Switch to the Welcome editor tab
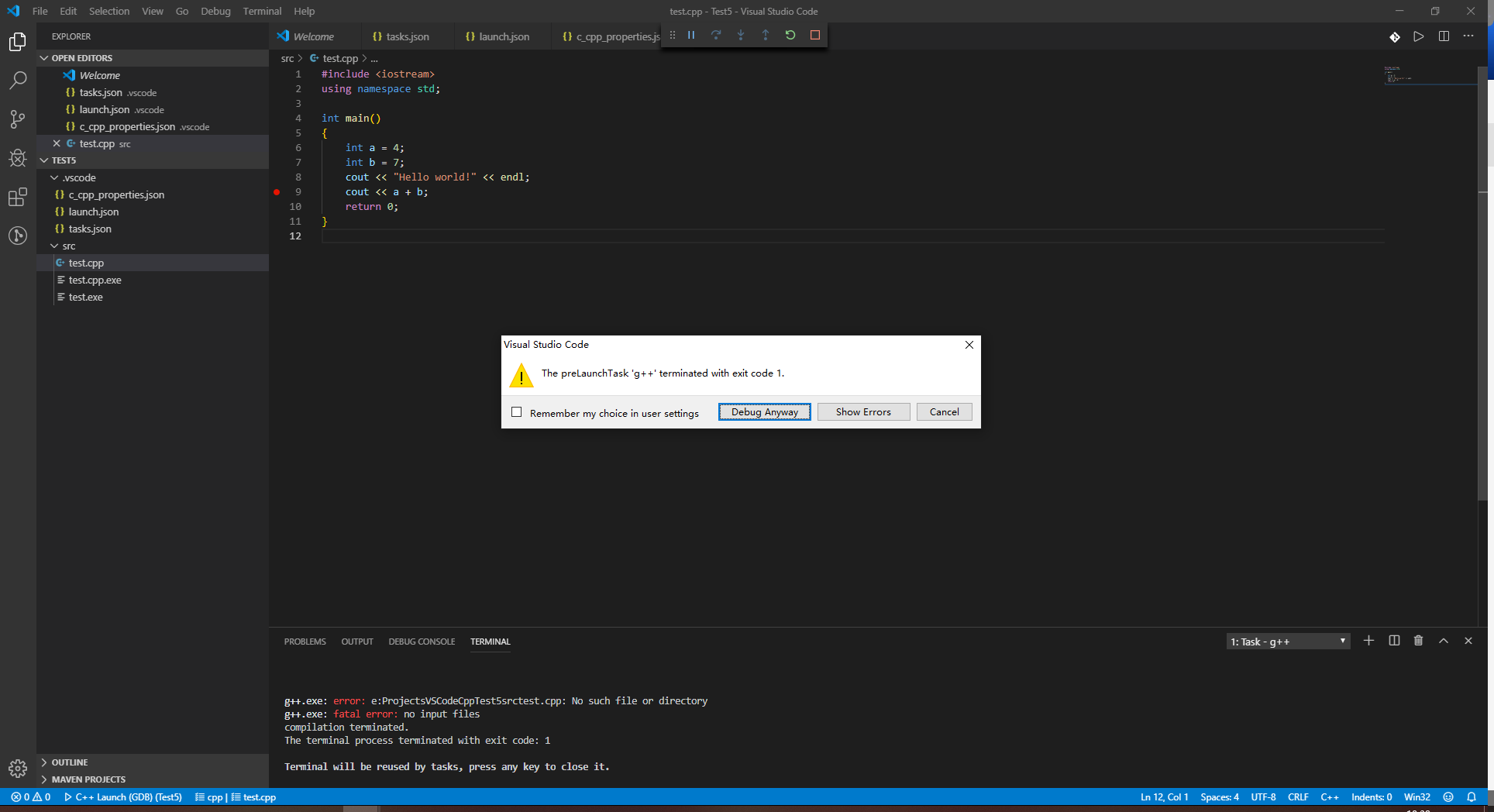The image size is (1494, 812). click(x=313, y=36)
